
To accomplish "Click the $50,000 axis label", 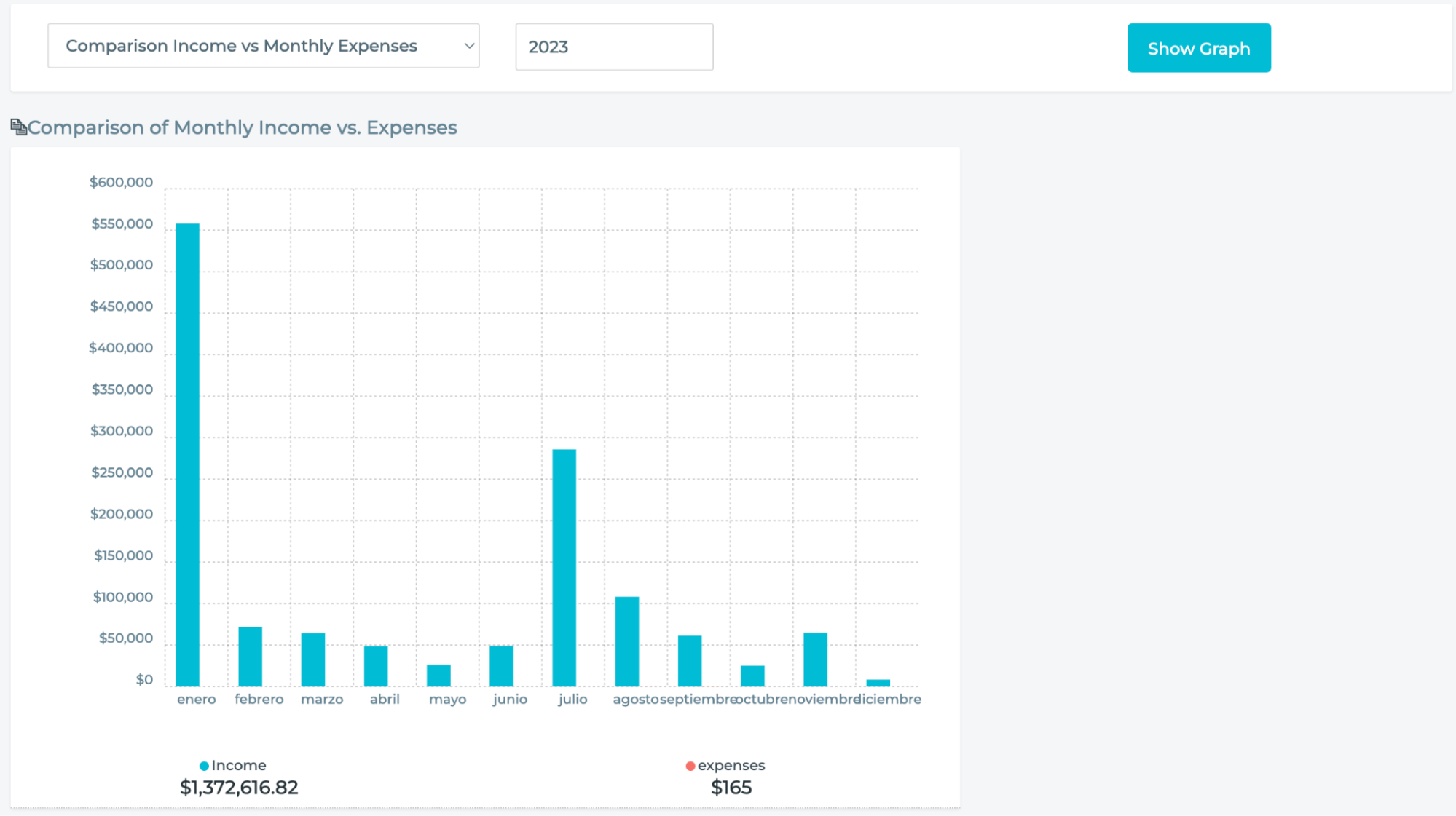I will click(x=126, y=638).
